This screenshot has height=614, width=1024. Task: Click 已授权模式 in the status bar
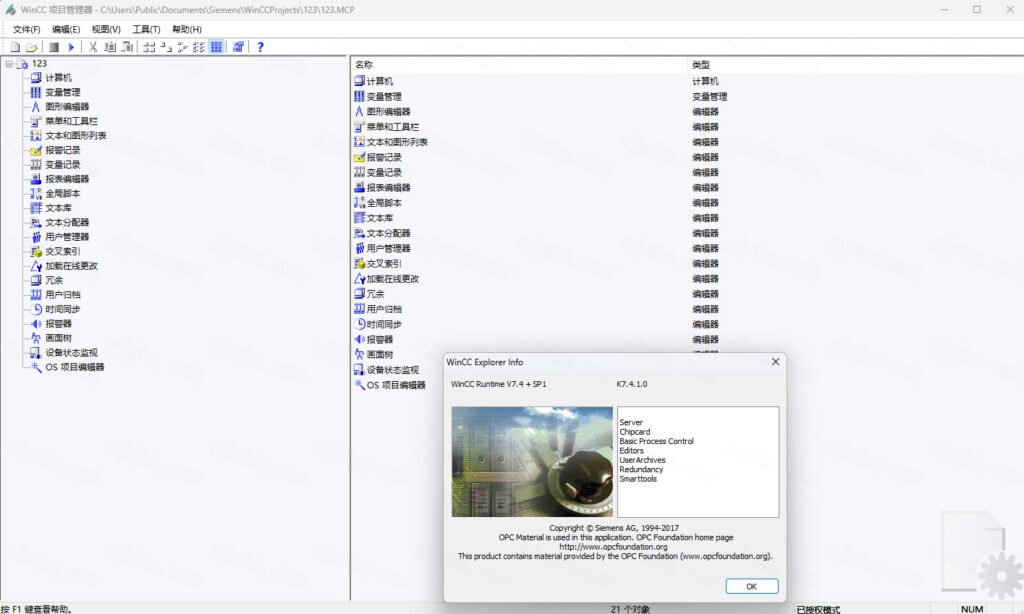tap(818, 609)
